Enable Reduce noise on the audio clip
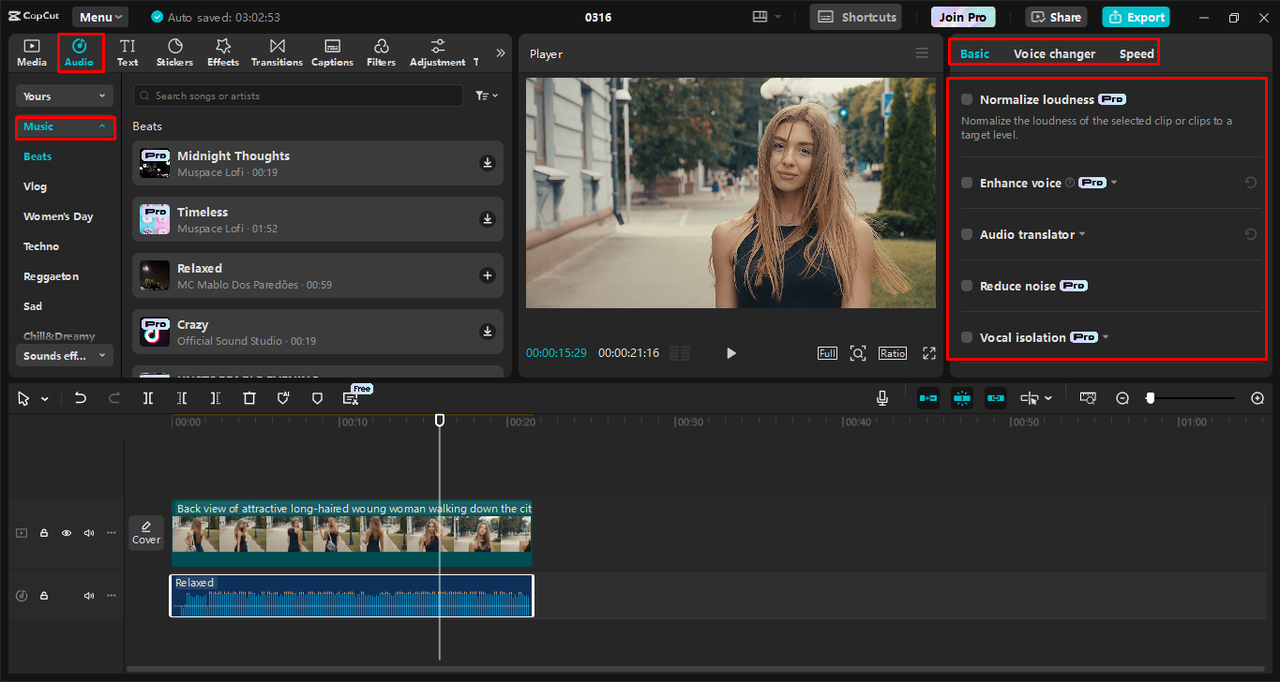1280x682 pixels. coord(966,285)
